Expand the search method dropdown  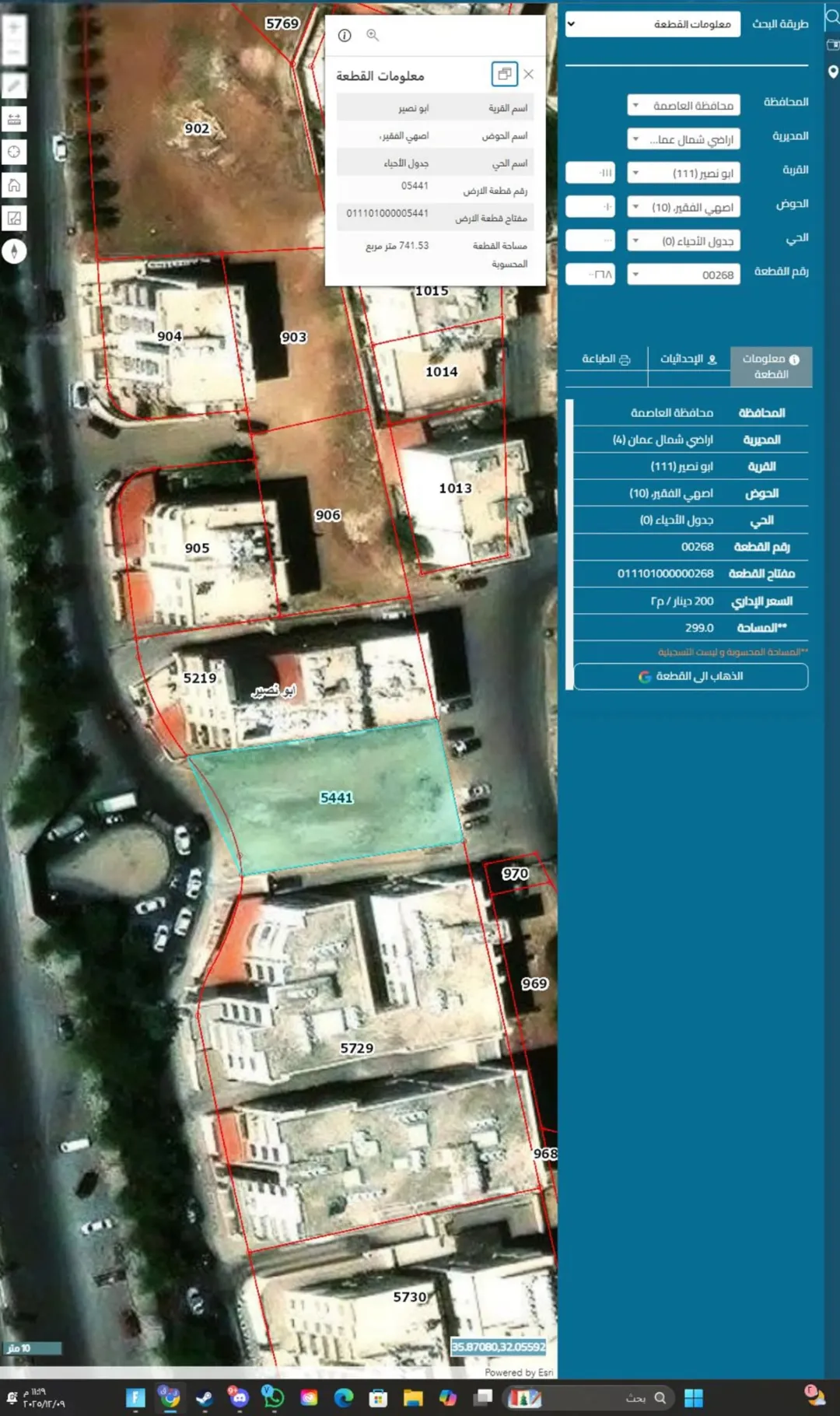point(653,24)
